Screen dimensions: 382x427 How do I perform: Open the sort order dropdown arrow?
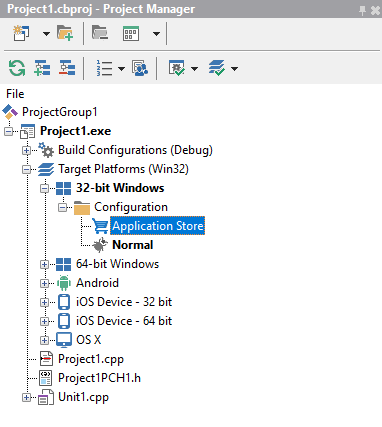121,69
